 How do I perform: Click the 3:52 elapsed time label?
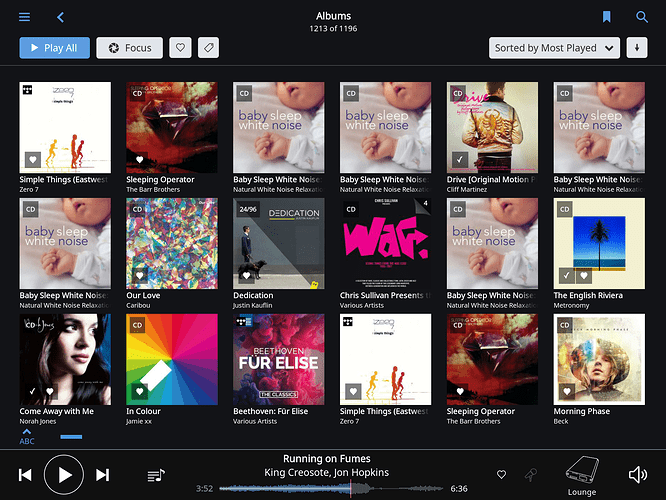tap(204, 489)
